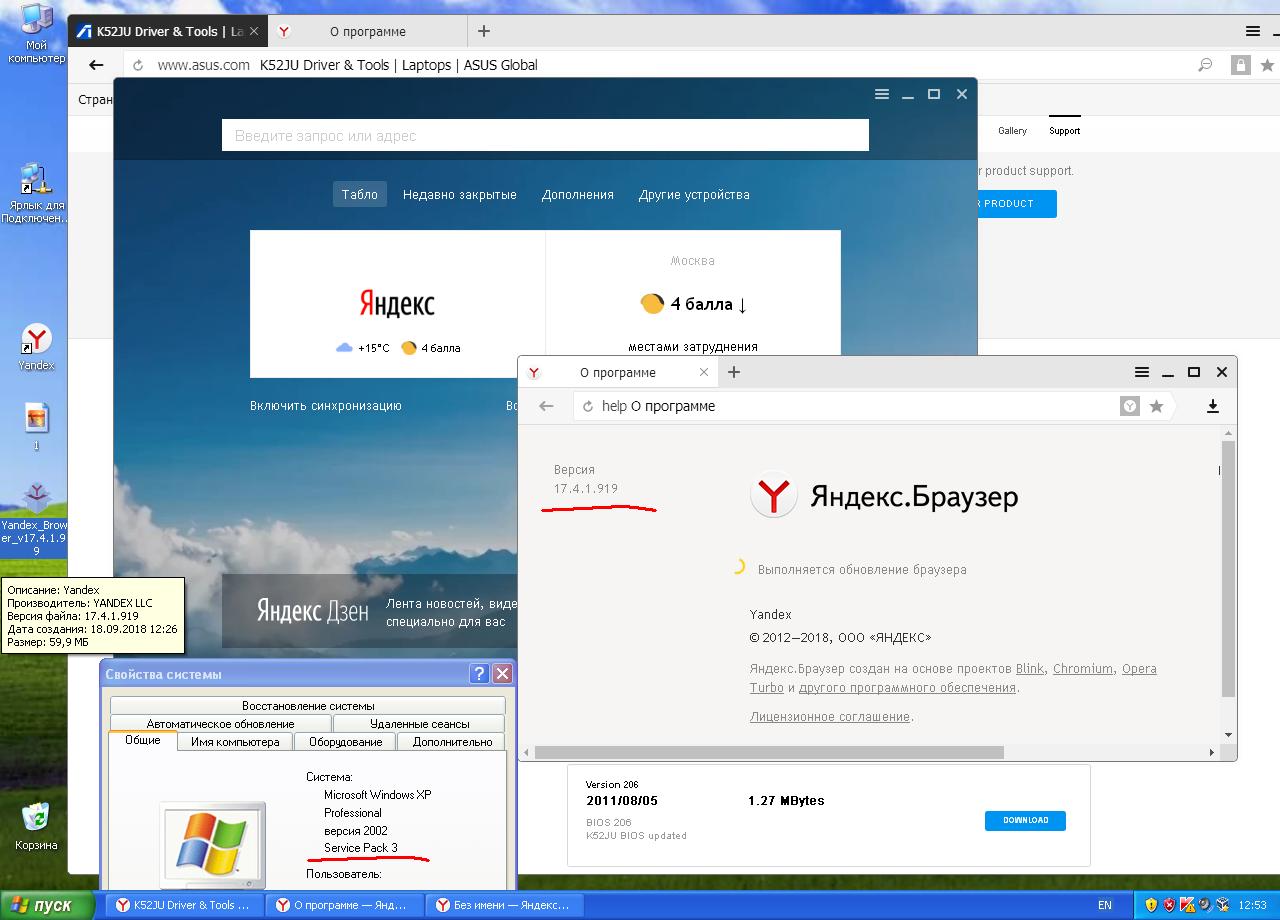Open new tab in the ASUS browser window

484,31
